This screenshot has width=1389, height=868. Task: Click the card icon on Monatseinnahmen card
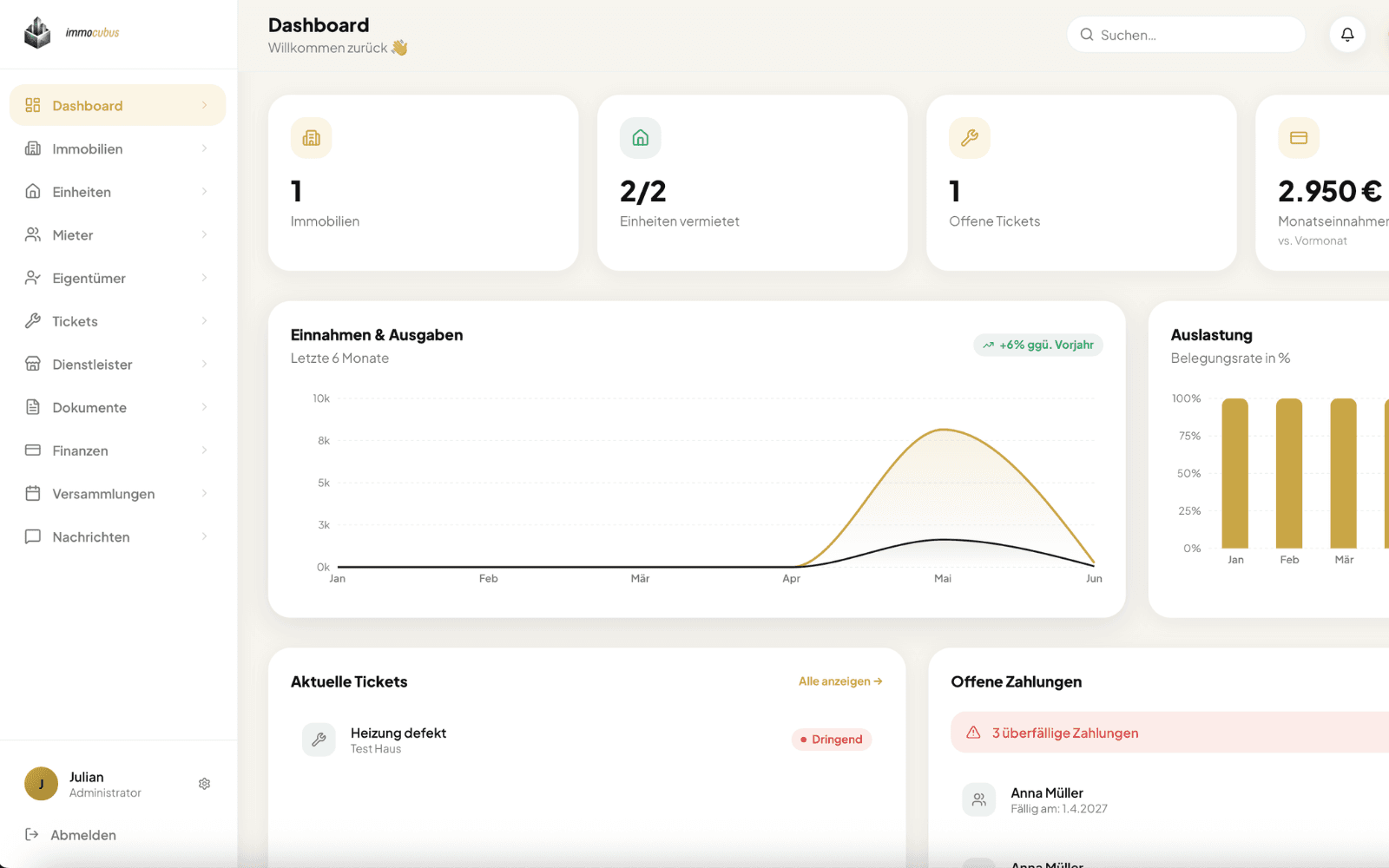click(x=1299, y=138)
